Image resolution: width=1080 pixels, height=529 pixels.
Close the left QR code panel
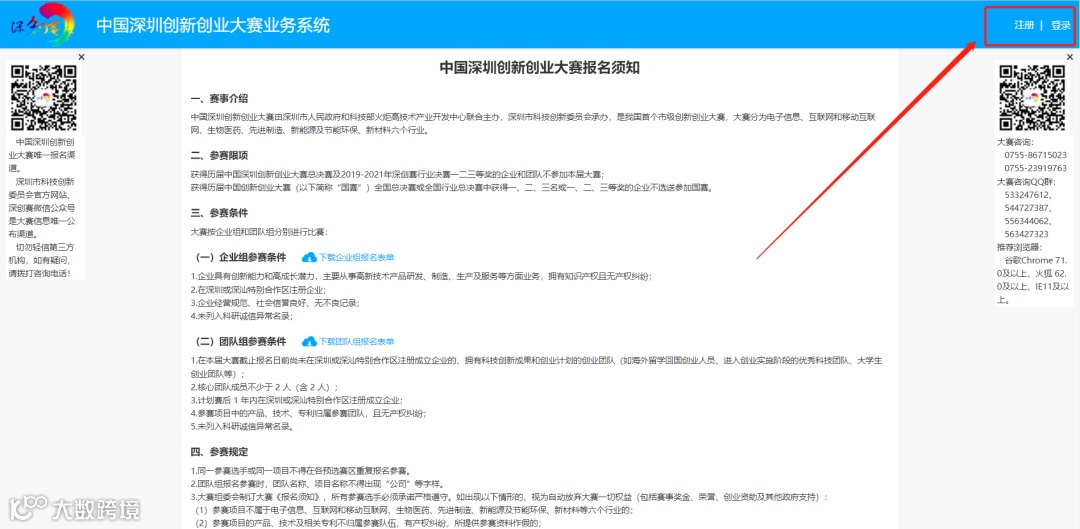click(81, 56)
